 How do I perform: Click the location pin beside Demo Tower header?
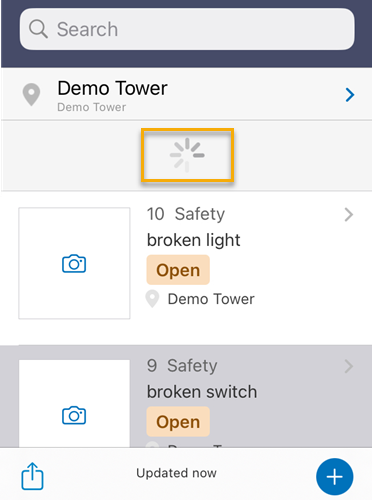pyautogui.click(x=31, y=95)
